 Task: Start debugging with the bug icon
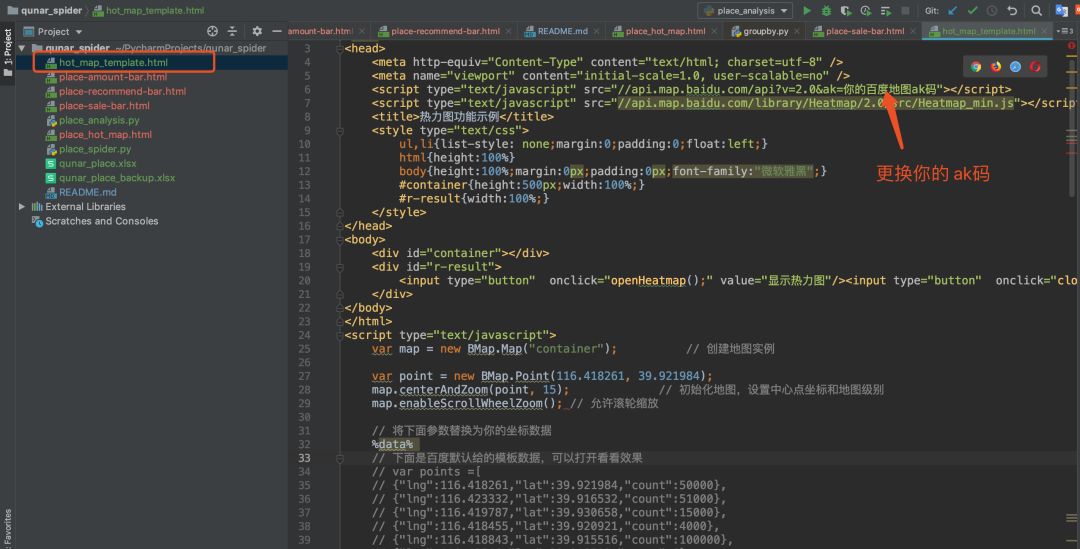pyautogui.click(x=826, y=11)
